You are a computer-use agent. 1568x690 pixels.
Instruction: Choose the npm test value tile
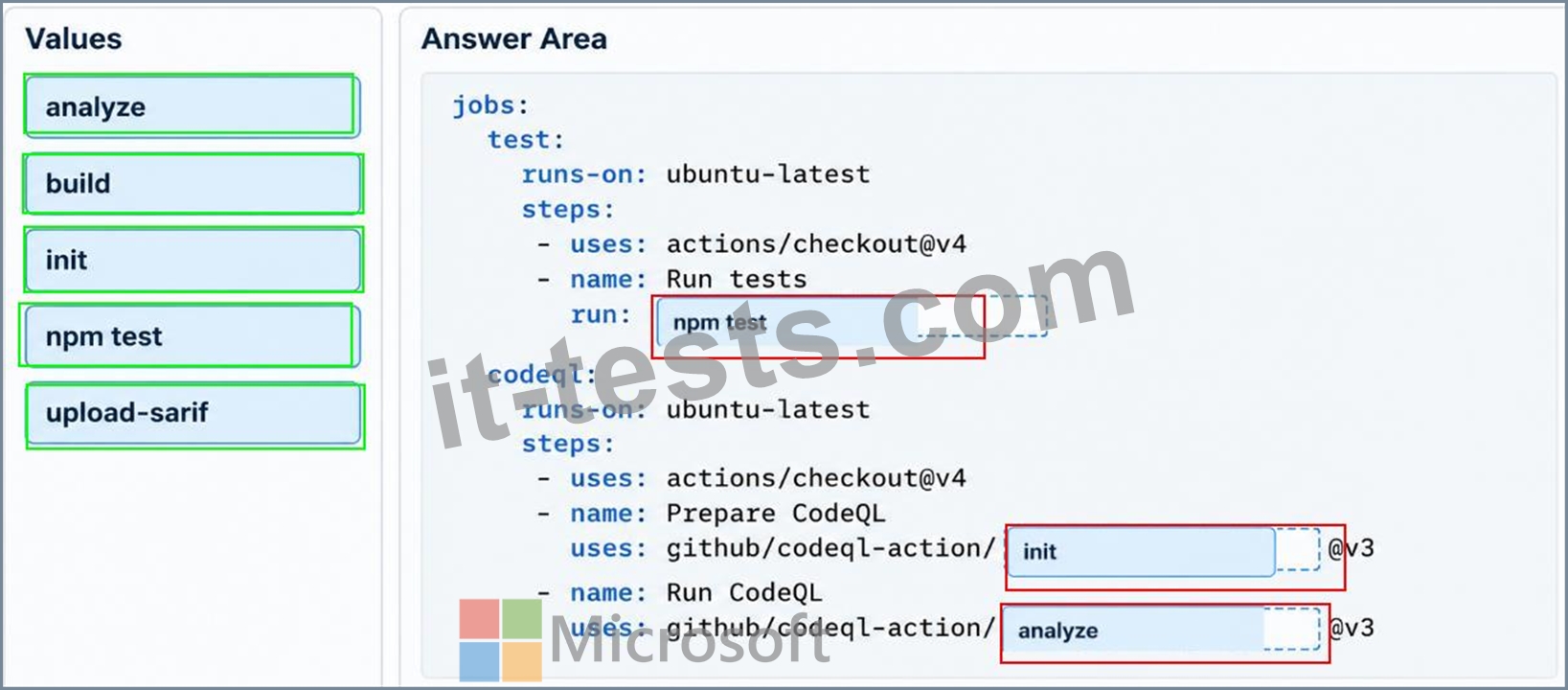[x=190, y=335]
